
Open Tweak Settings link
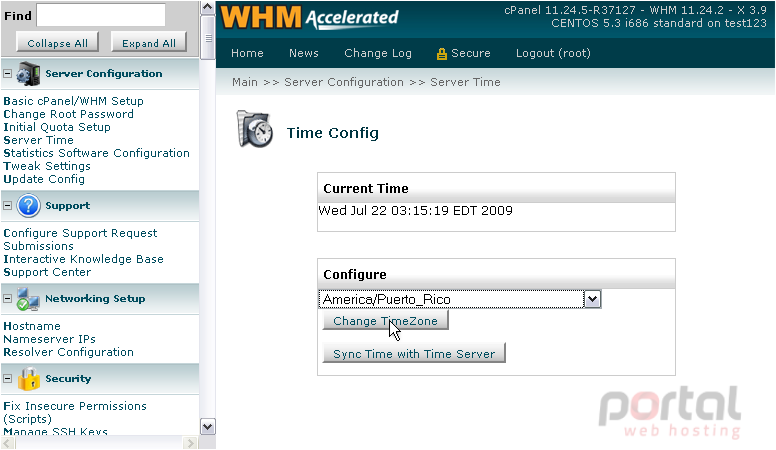click(x=47, y=166)
